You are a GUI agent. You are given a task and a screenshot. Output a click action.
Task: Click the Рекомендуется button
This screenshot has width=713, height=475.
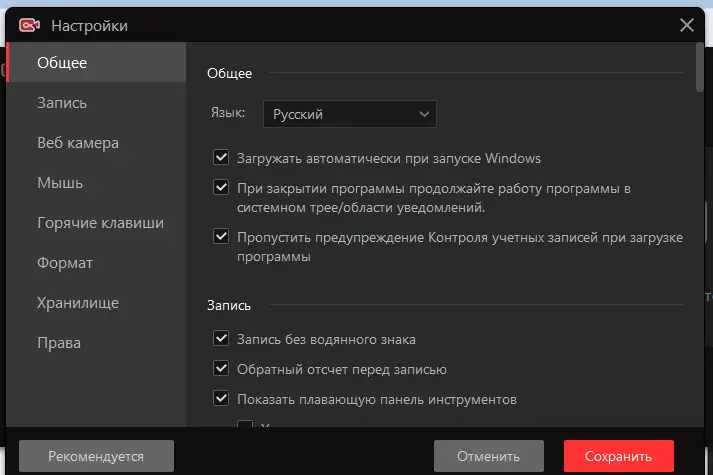pos(96,456)
